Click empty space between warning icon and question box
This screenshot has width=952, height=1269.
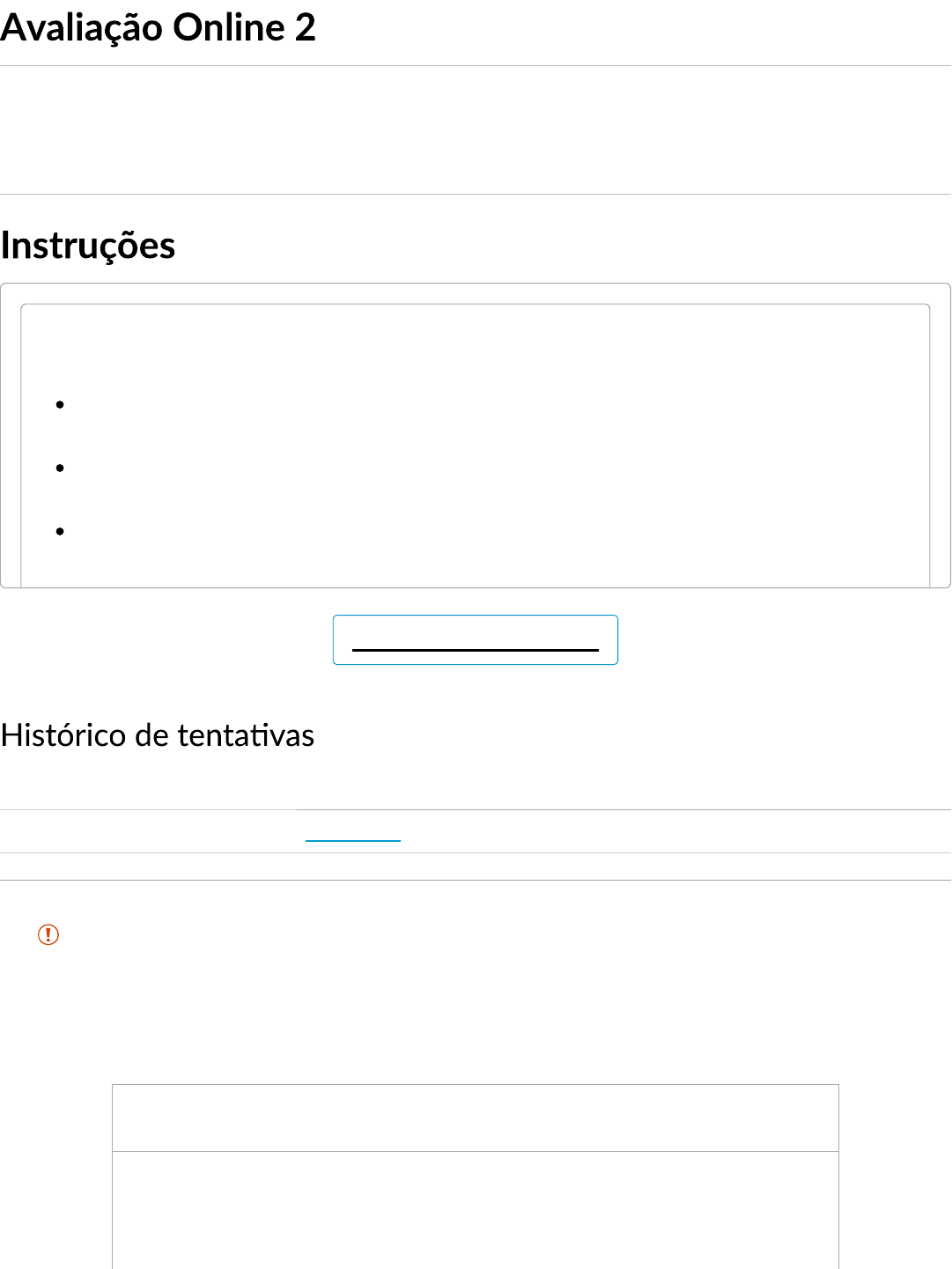(x=476, y=1013)
